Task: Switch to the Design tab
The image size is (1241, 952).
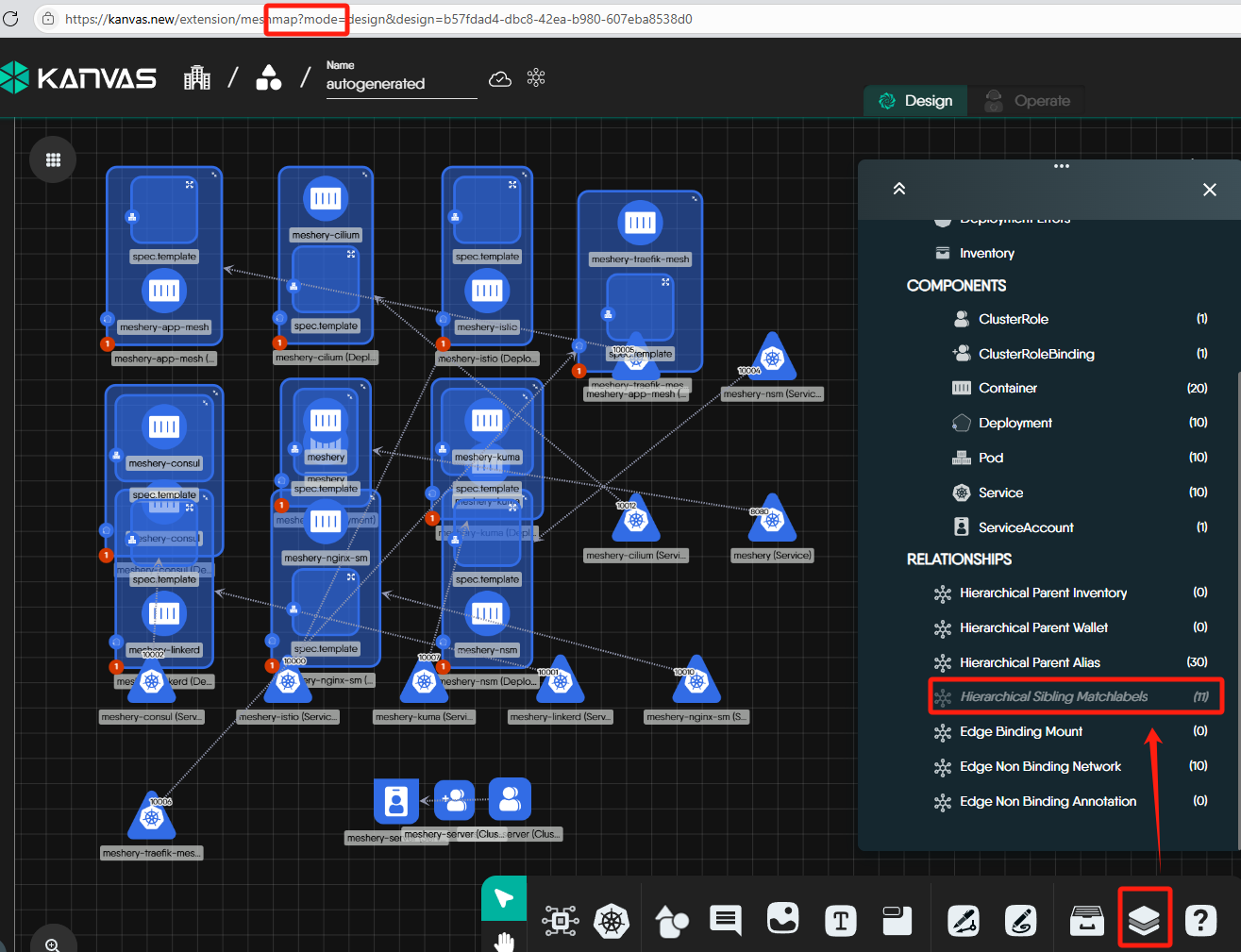Action: (x=914, y=100)
